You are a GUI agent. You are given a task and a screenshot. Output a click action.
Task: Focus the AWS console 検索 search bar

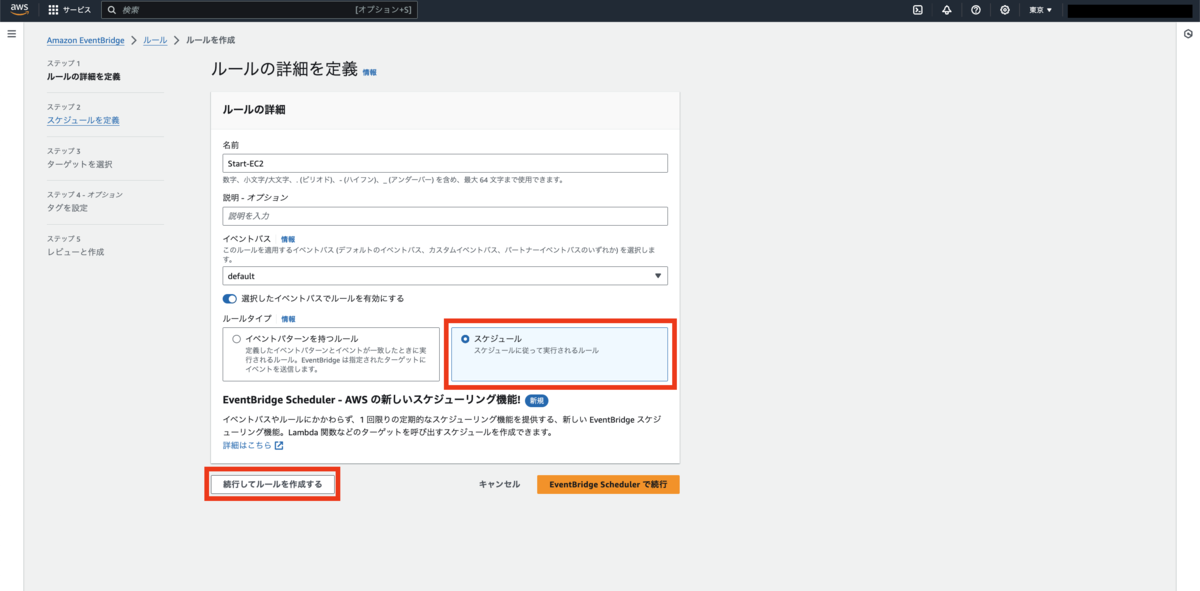(259, 10)
